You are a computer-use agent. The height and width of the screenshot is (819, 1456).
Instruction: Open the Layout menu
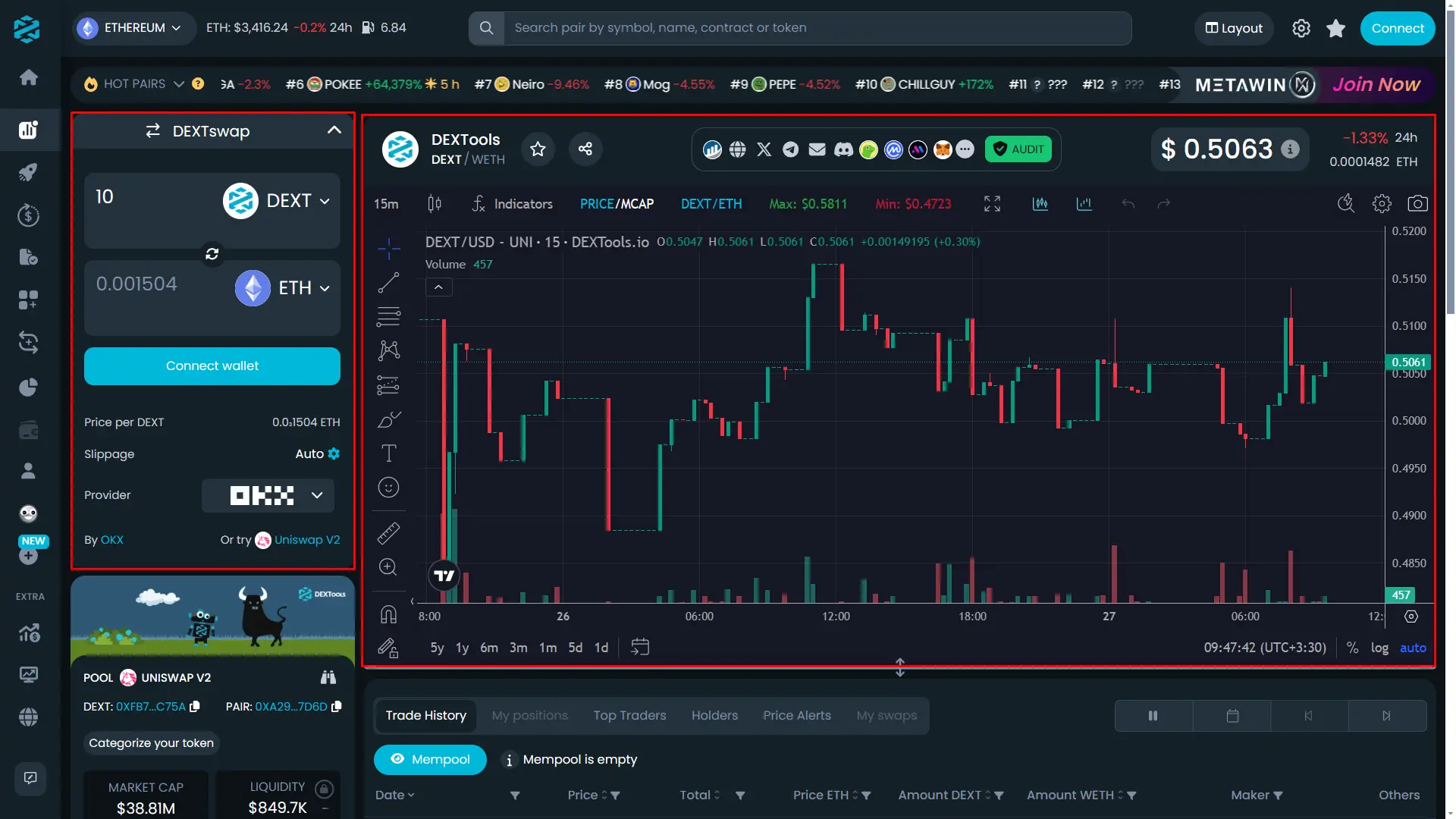coord(1234,28)
